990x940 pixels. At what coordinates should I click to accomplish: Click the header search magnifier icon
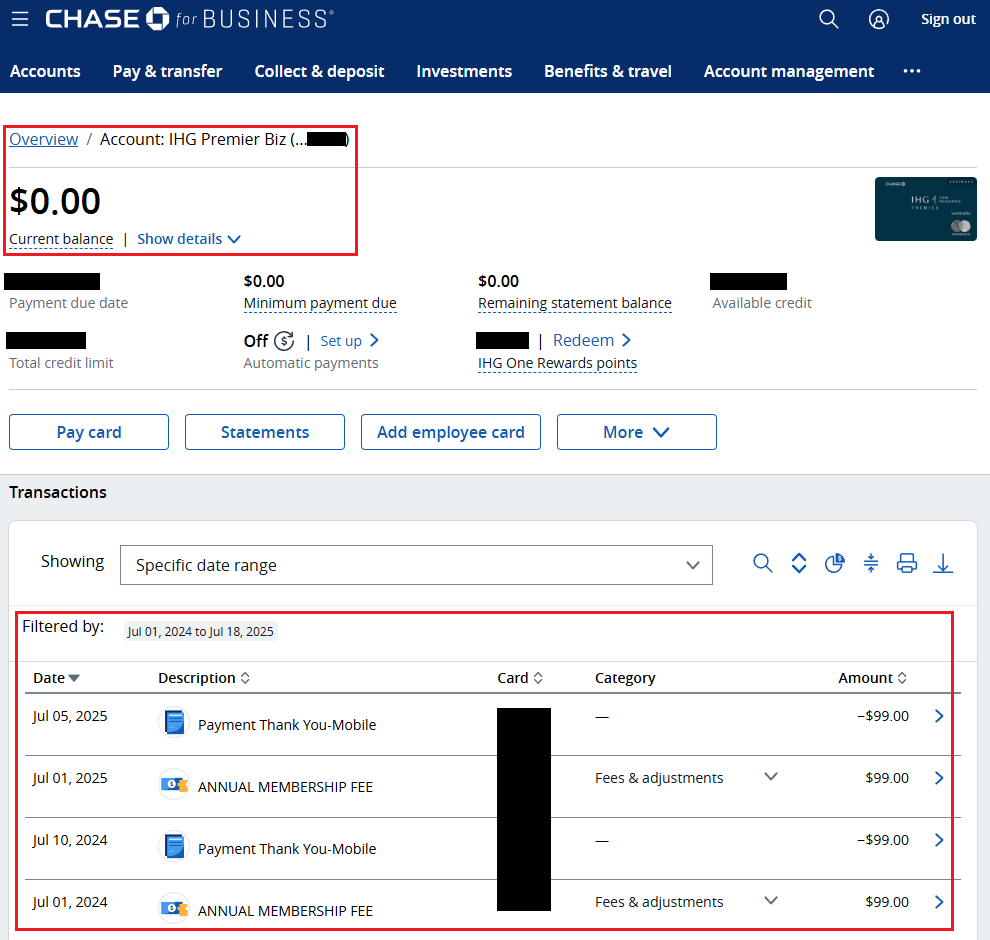(x=828, y=19)
